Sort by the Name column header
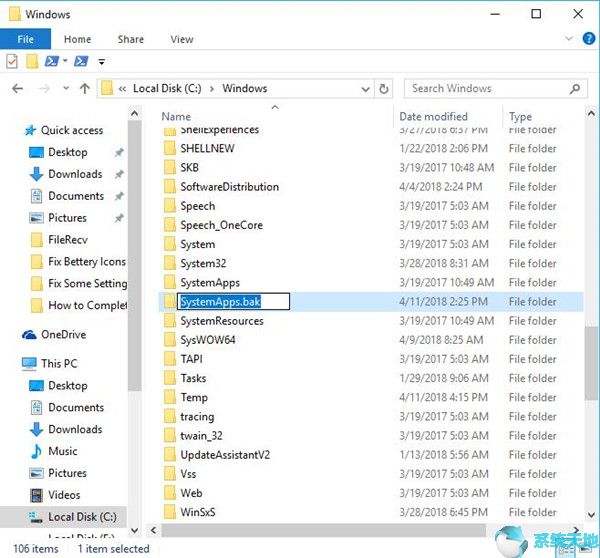 (176, 116)
